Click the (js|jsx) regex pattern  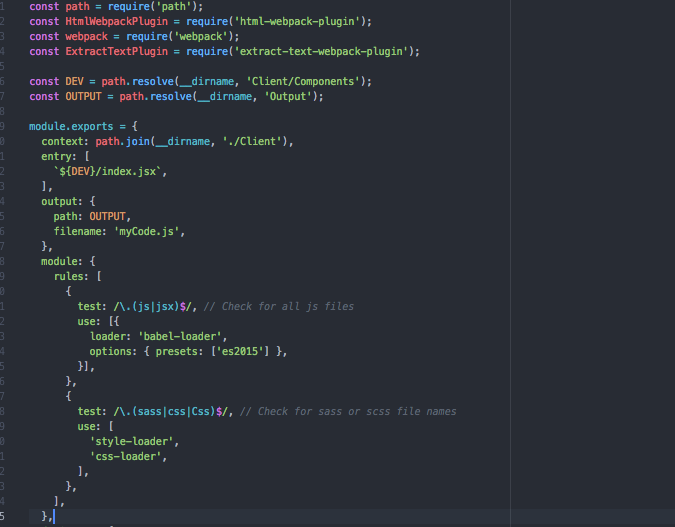[155, 307]
